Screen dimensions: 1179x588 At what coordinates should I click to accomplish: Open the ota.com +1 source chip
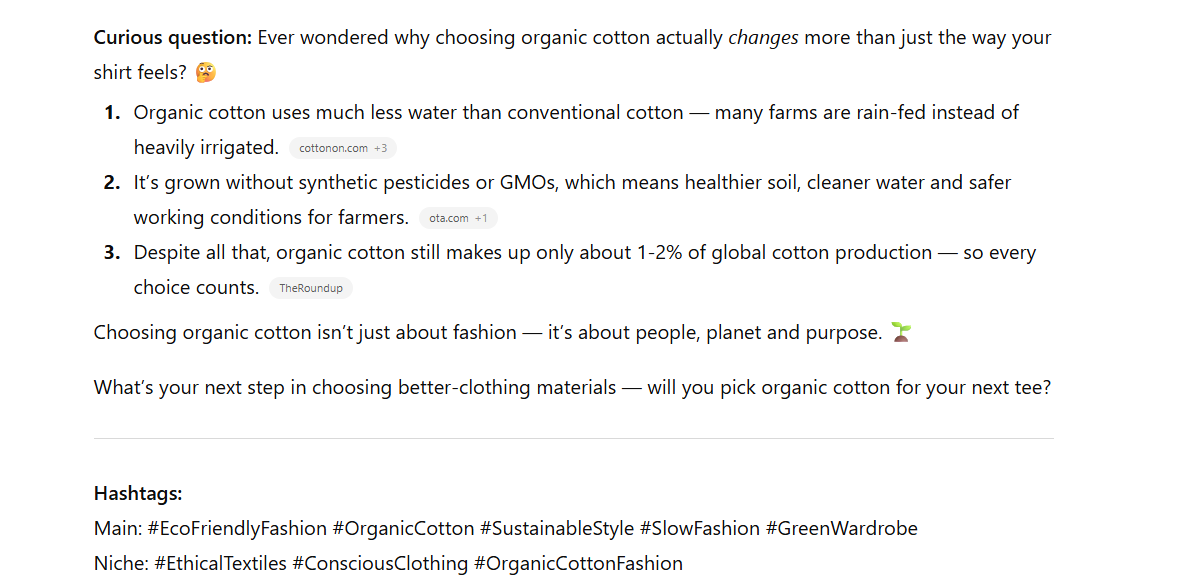[x=459, y=218]
